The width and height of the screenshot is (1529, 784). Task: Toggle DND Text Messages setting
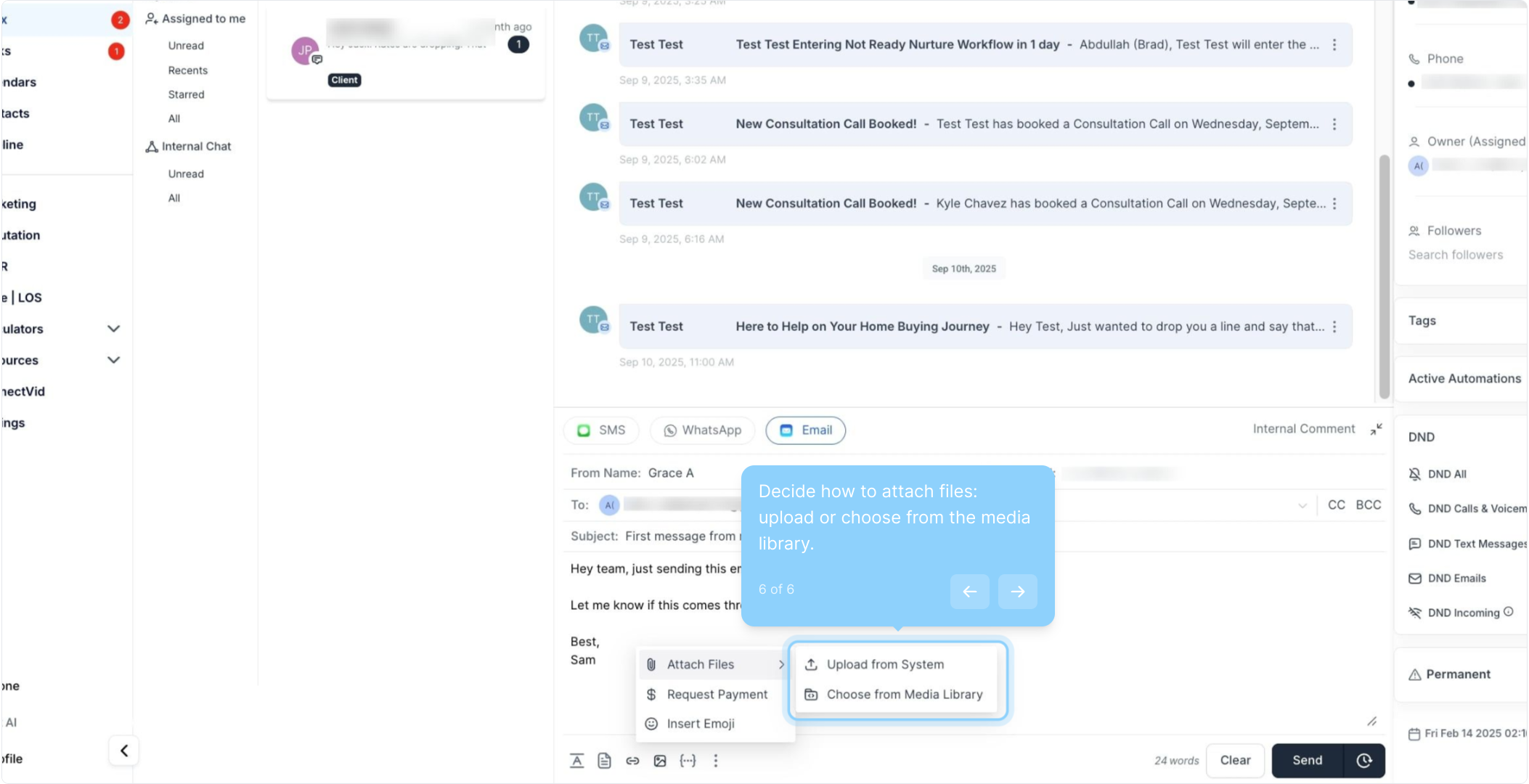[1476, 544]
